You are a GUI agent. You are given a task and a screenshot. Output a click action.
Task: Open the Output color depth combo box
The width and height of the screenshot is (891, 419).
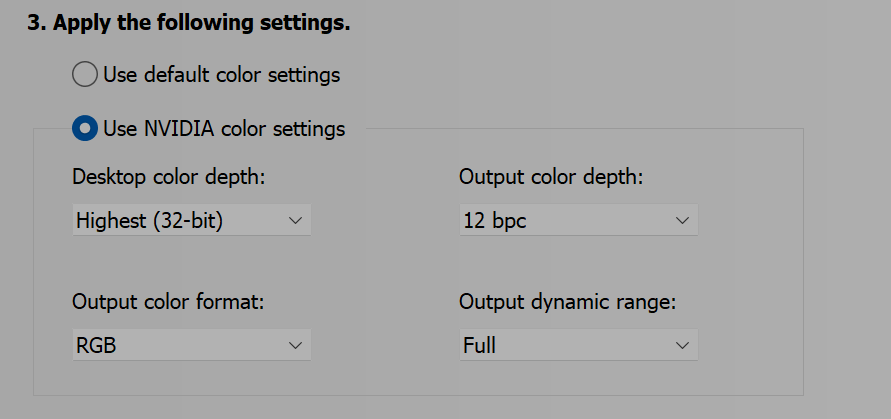pos(578,221)
